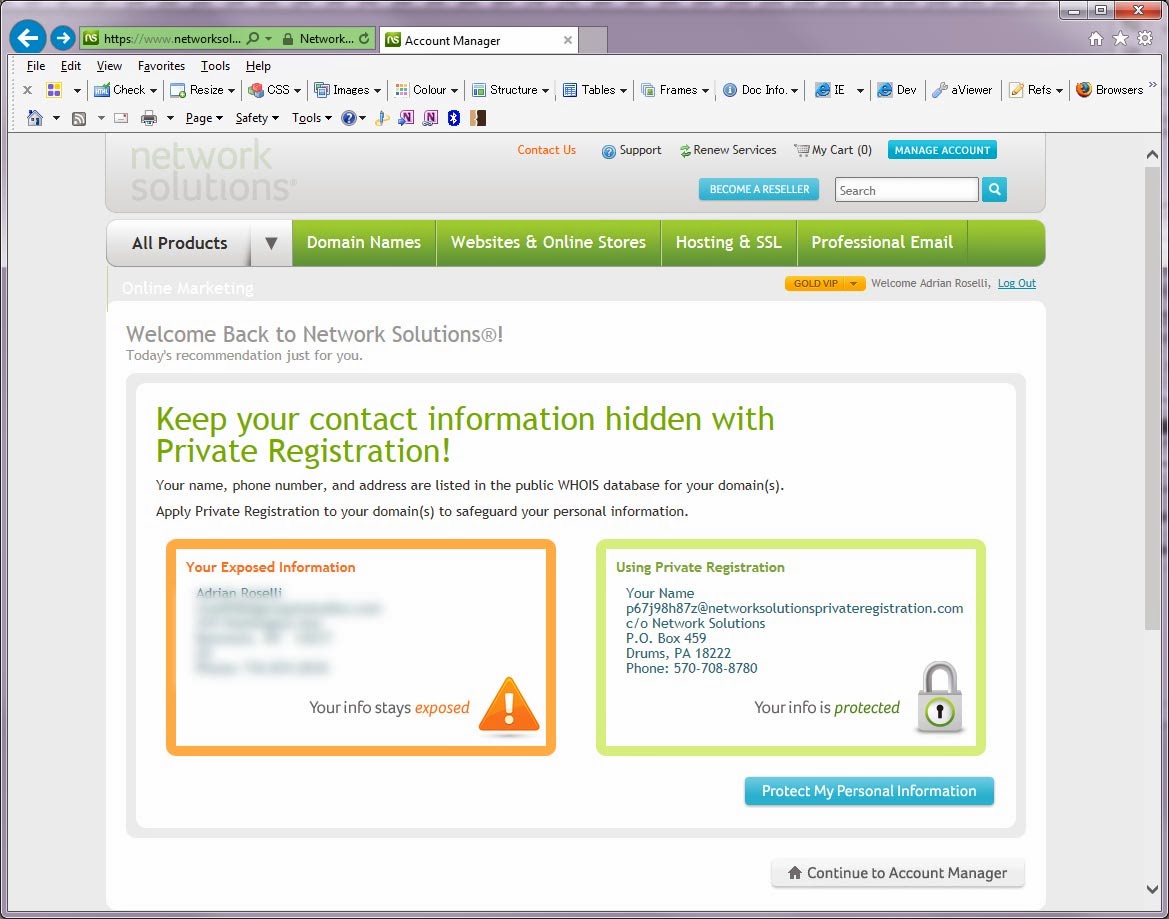Viewport: 1169px width, 919px height.
Task: Click the aViewer tool icon
Action: click(939, 90)
